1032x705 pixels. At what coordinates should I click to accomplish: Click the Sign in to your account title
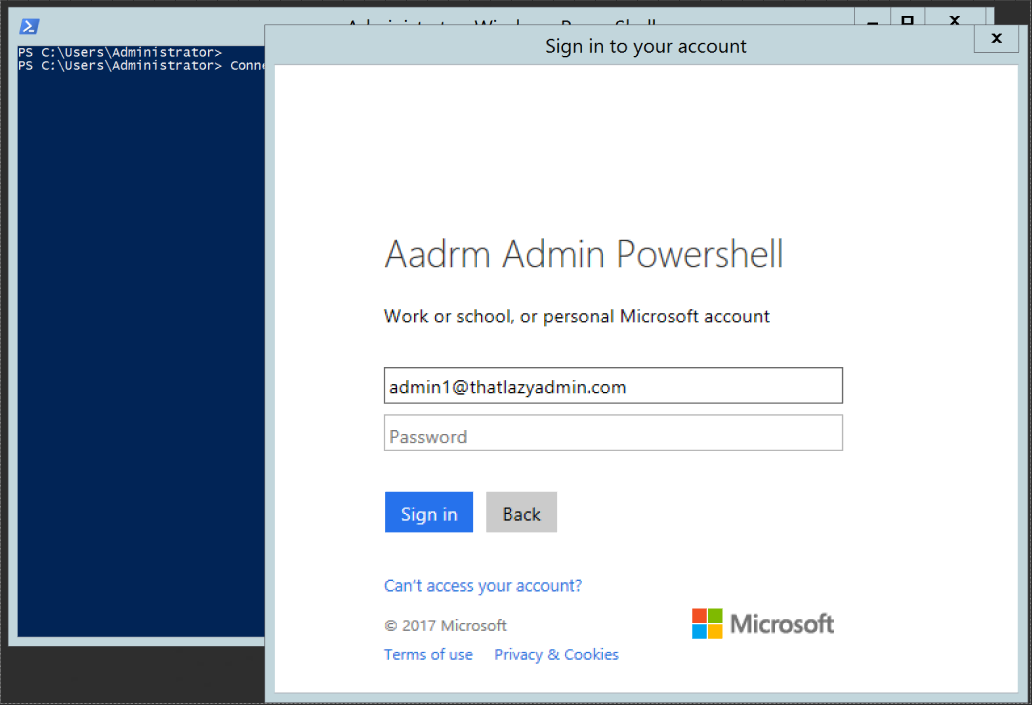(x=646, y=46)
